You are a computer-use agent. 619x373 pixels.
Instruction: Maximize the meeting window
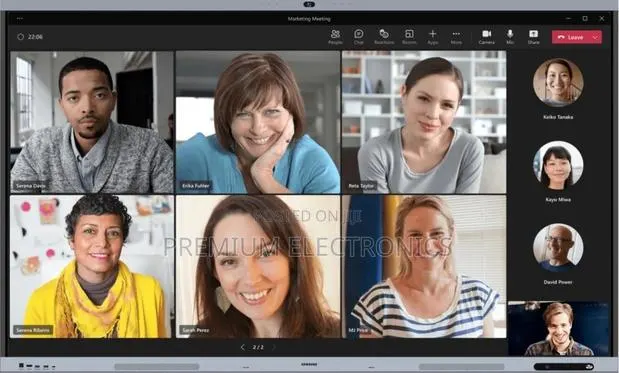pyautogui.click(x=585, y=18)
